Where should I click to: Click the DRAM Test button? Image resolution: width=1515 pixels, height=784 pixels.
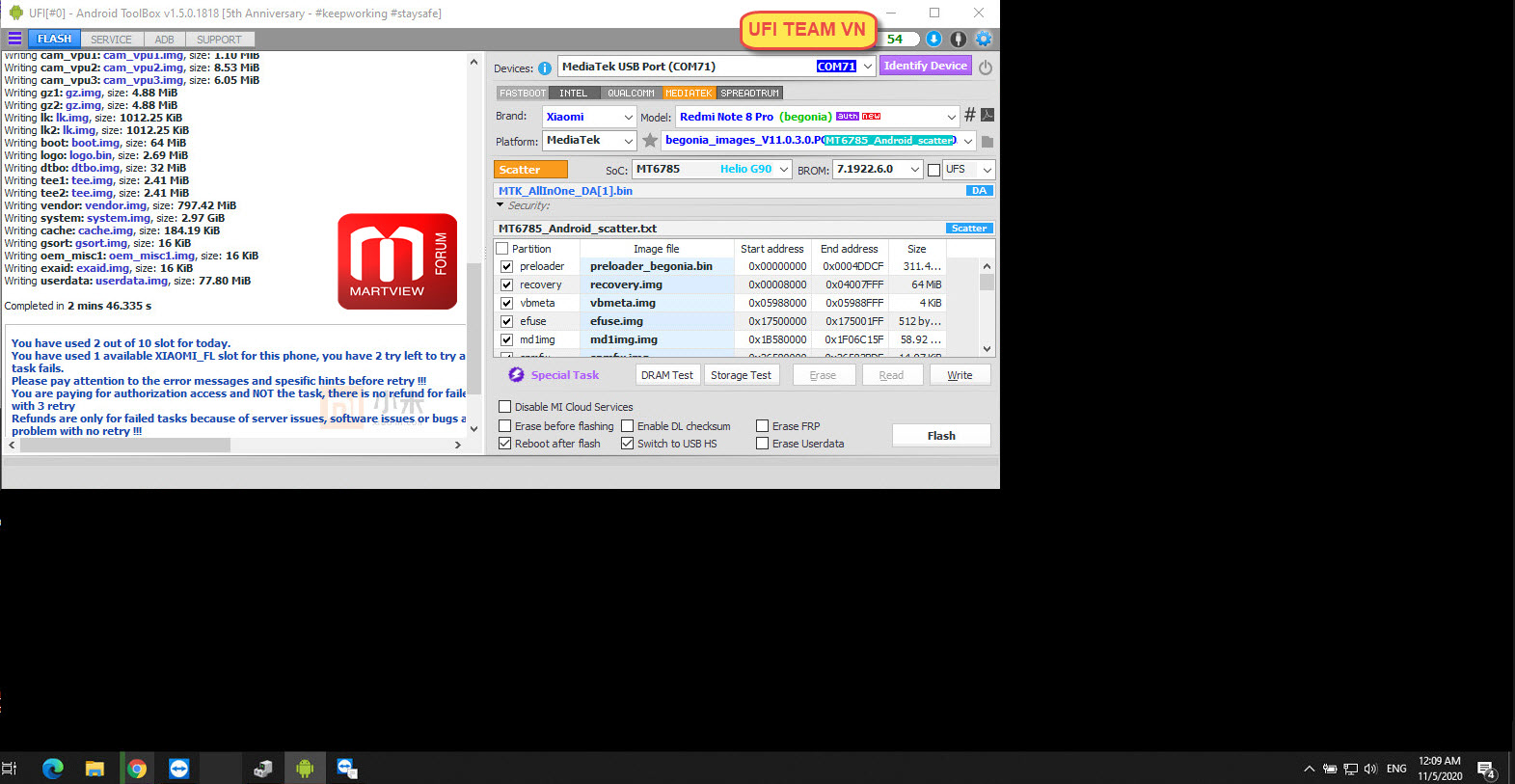(x=667, y=375)
